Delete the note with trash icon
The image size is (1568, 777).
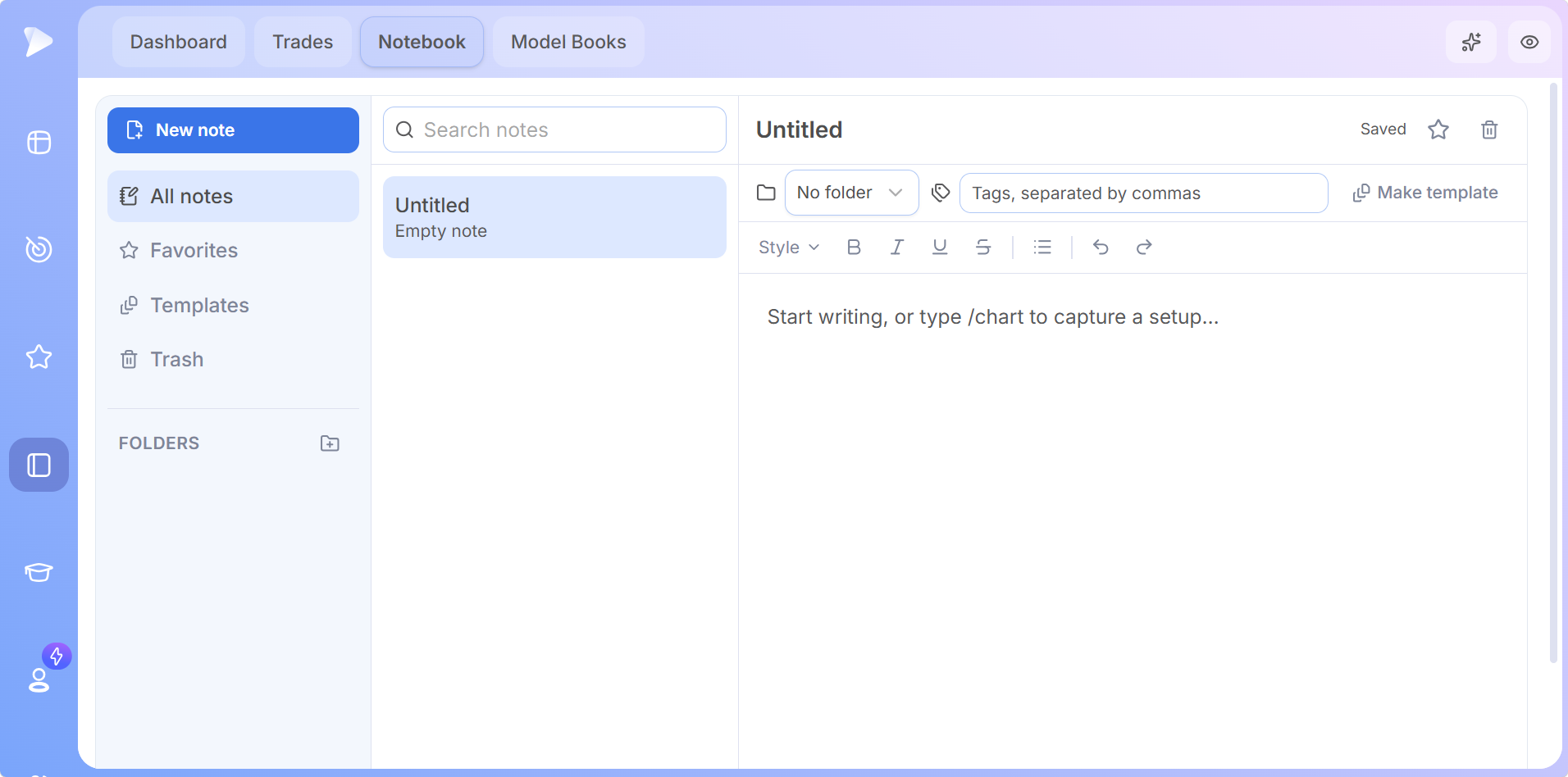[1489, 129]
